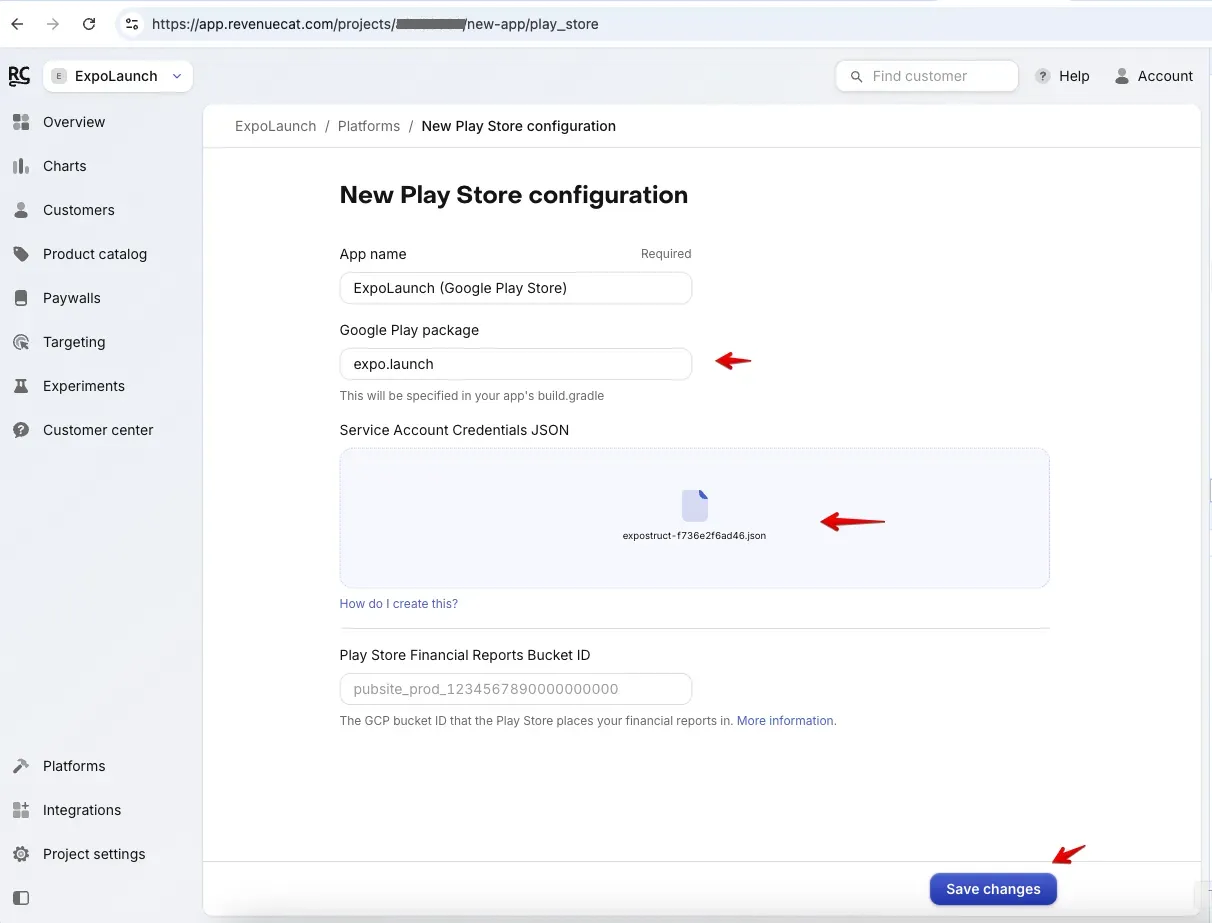Click the file name expostruct-f736e2f6ad46.json
This screenshot has width=1212, height=923.
click(694, 536)
